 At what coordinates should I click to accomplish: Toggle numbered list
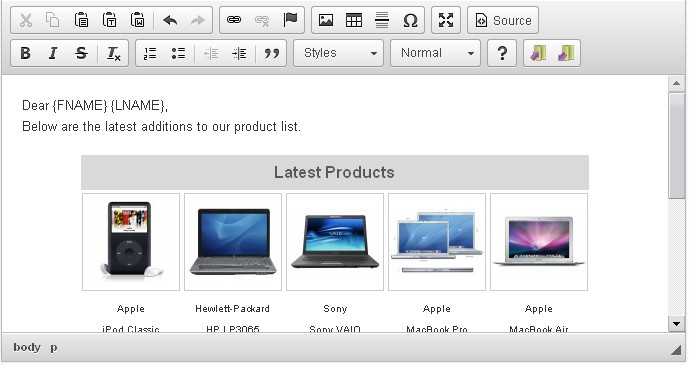[150, 53]
